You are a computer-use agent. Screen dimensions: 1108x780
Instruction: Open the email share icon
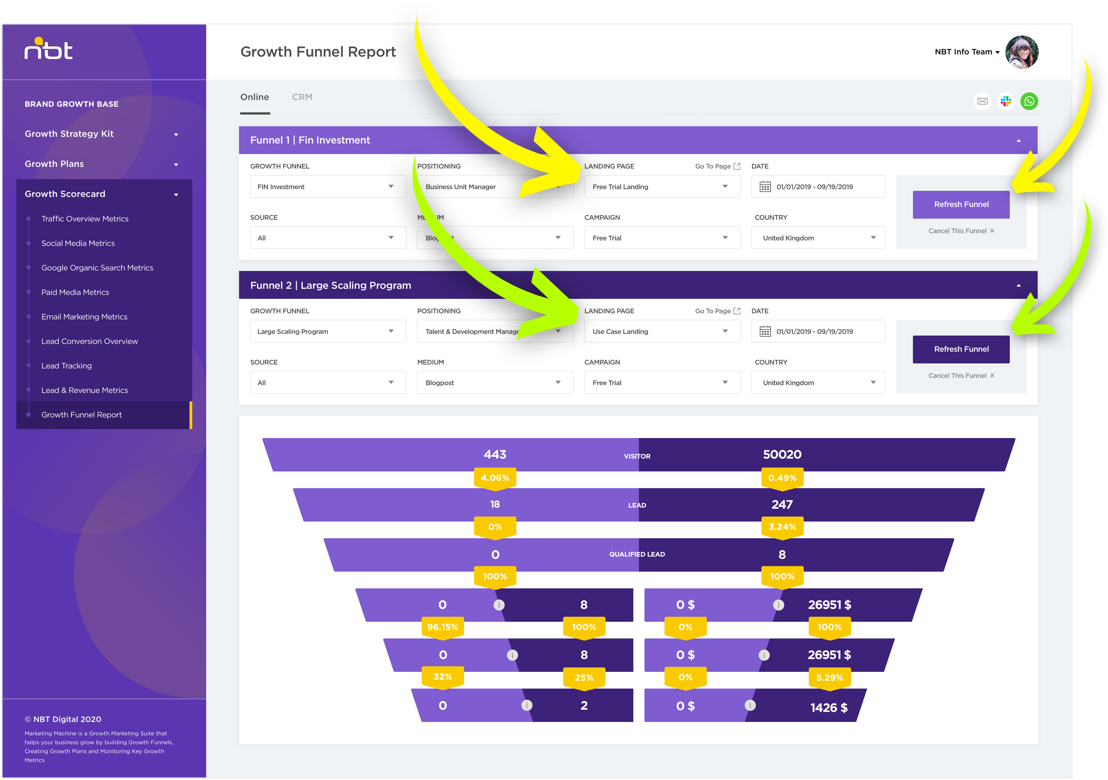(982, 101)
